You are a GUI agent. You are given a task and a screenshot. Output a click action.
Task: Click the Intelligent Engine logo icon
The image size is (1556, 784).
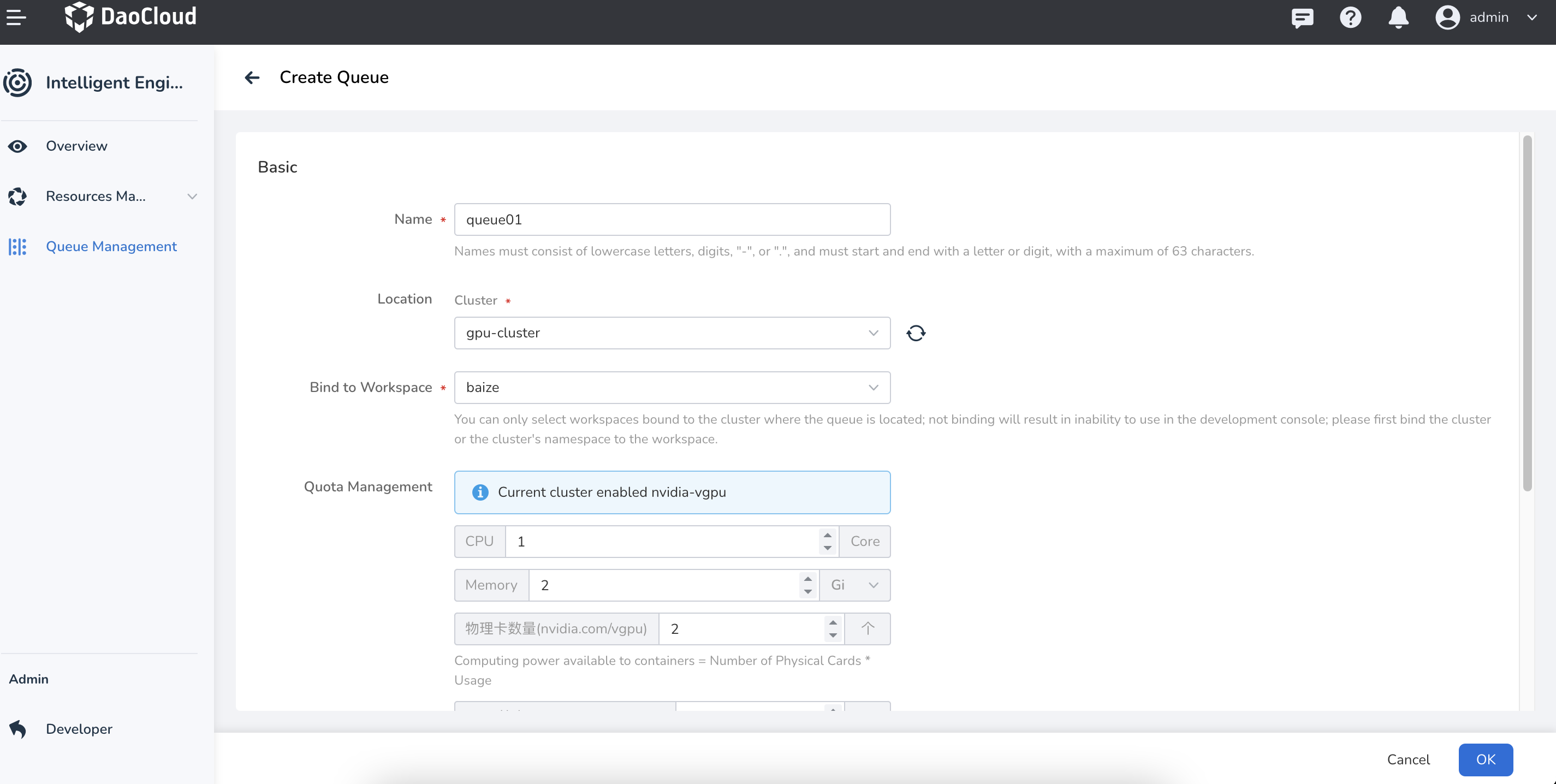[x=17, y=82]
